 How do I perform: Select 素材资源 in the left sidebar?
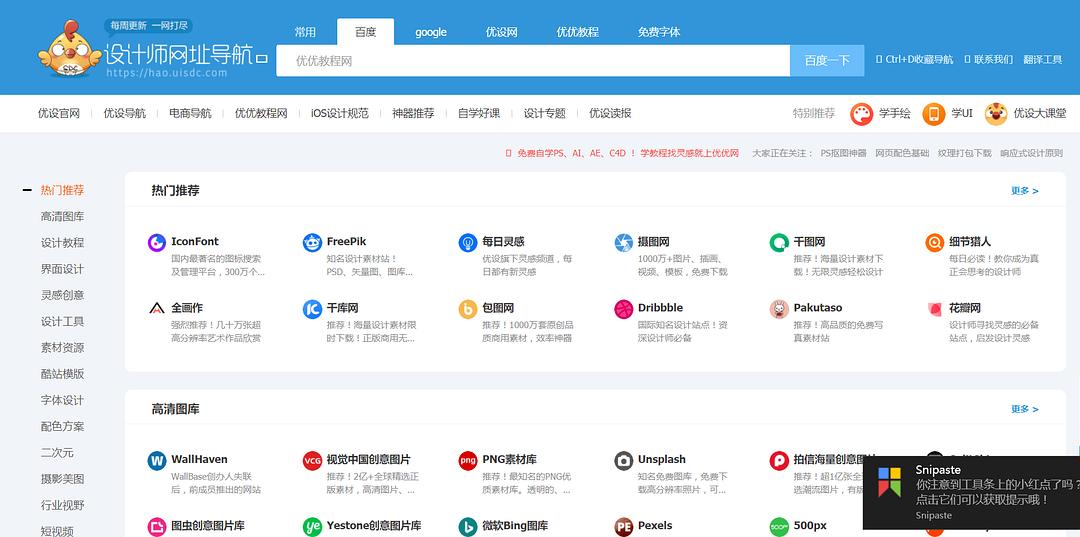63,348
